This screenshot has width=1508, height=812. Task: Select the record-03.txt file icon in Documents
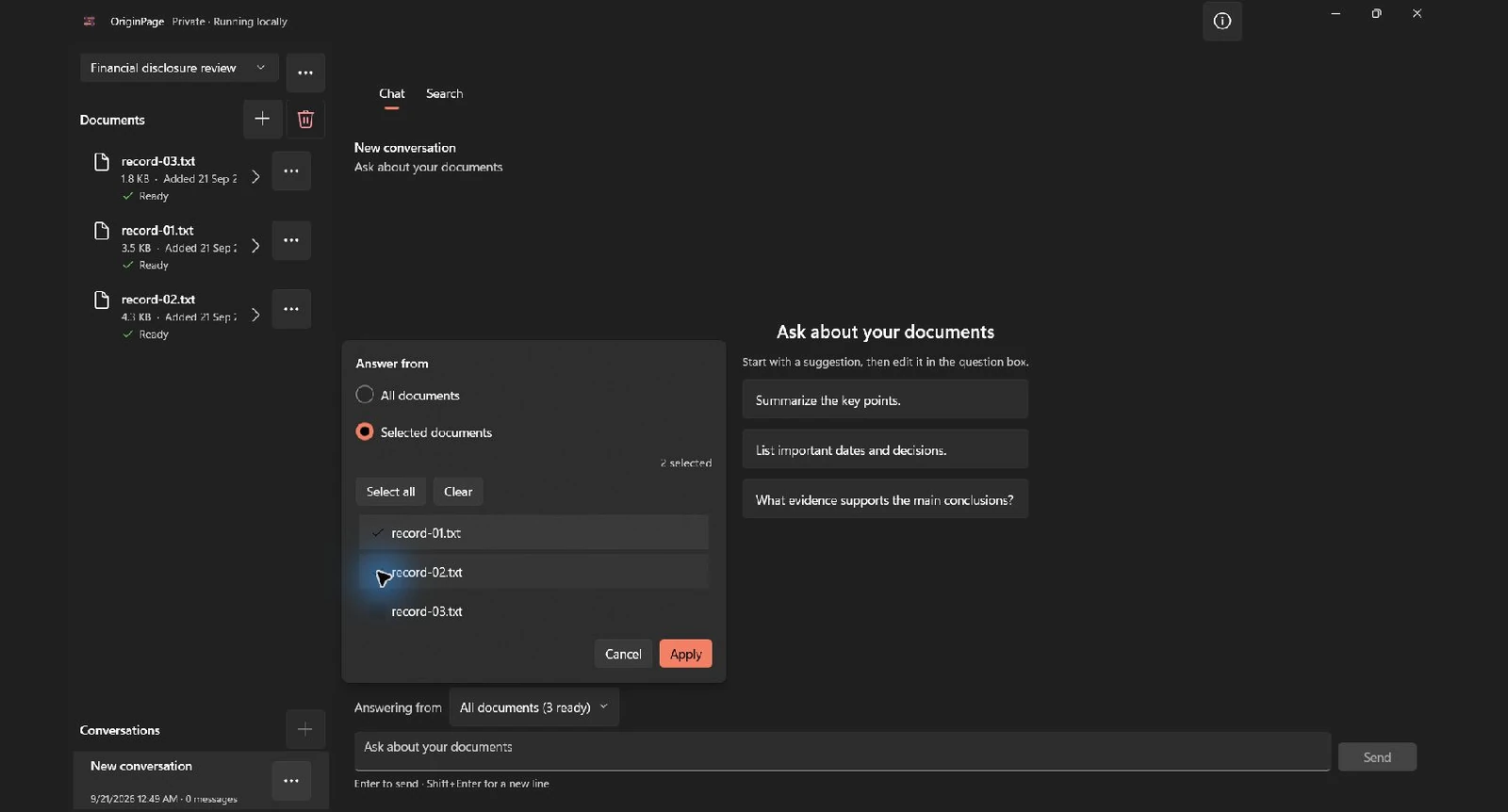point(102,162)
